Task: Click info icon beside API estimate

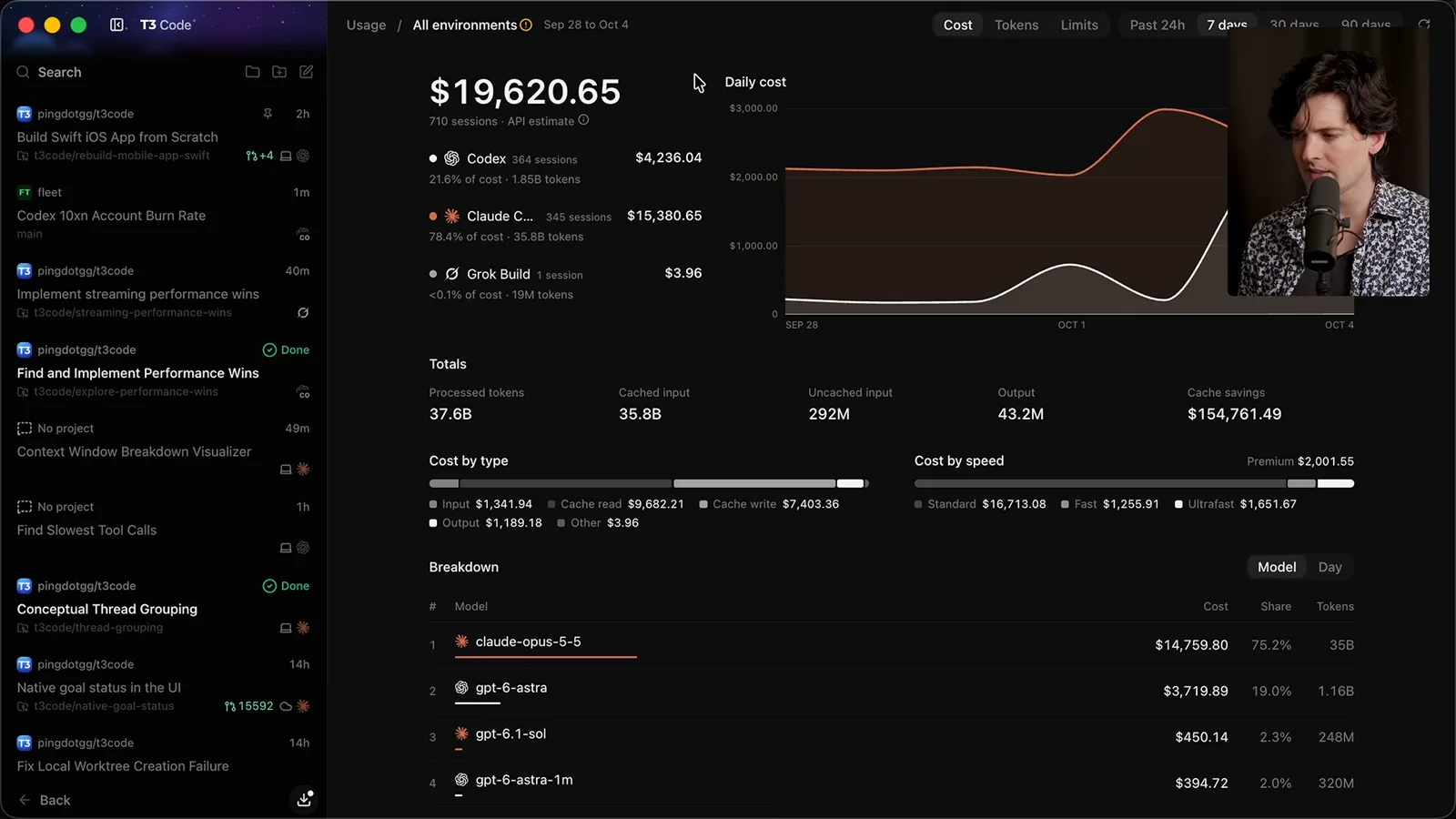Action: pos(583,120)
